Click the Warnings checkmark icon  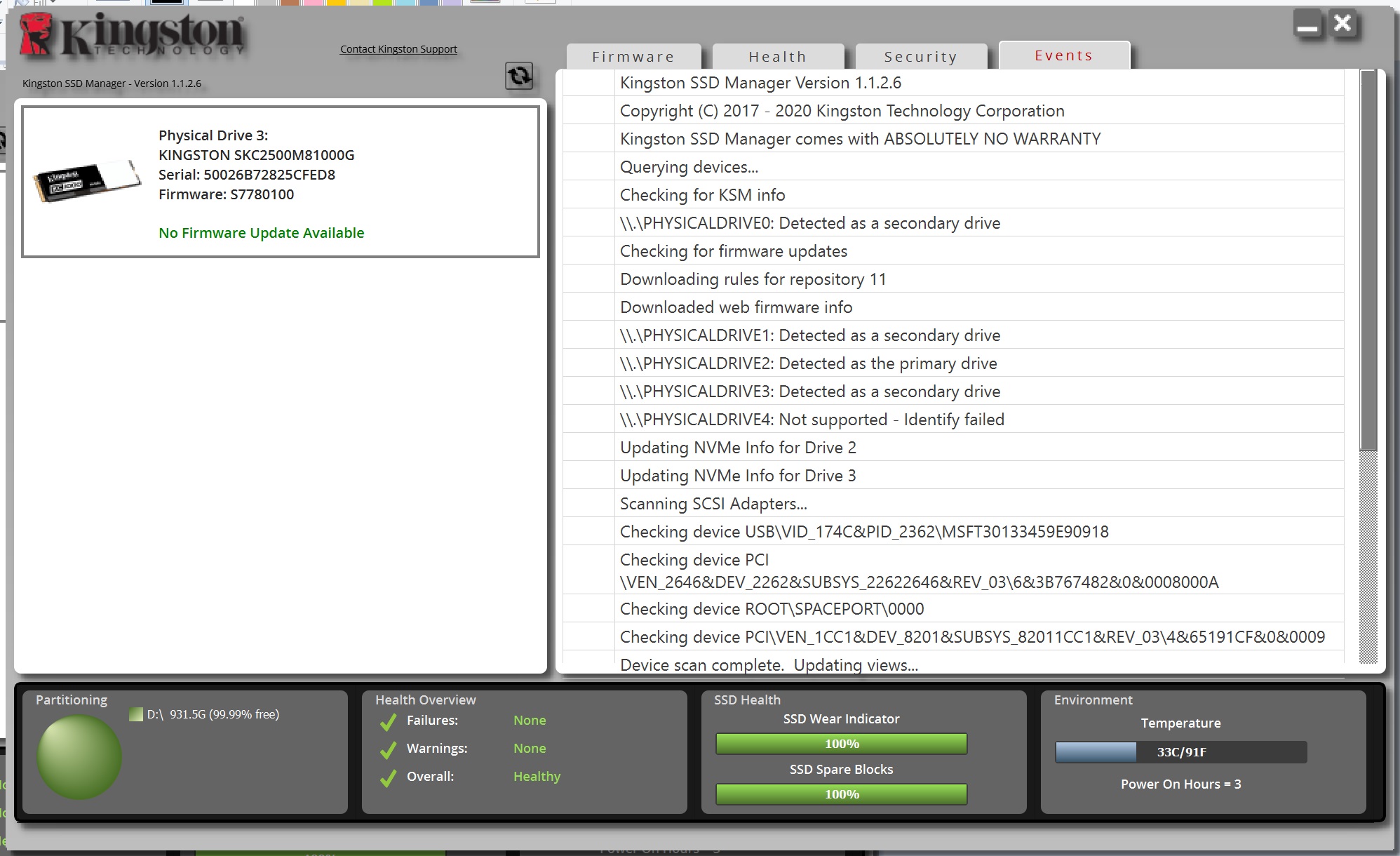(x=388, y=749)
